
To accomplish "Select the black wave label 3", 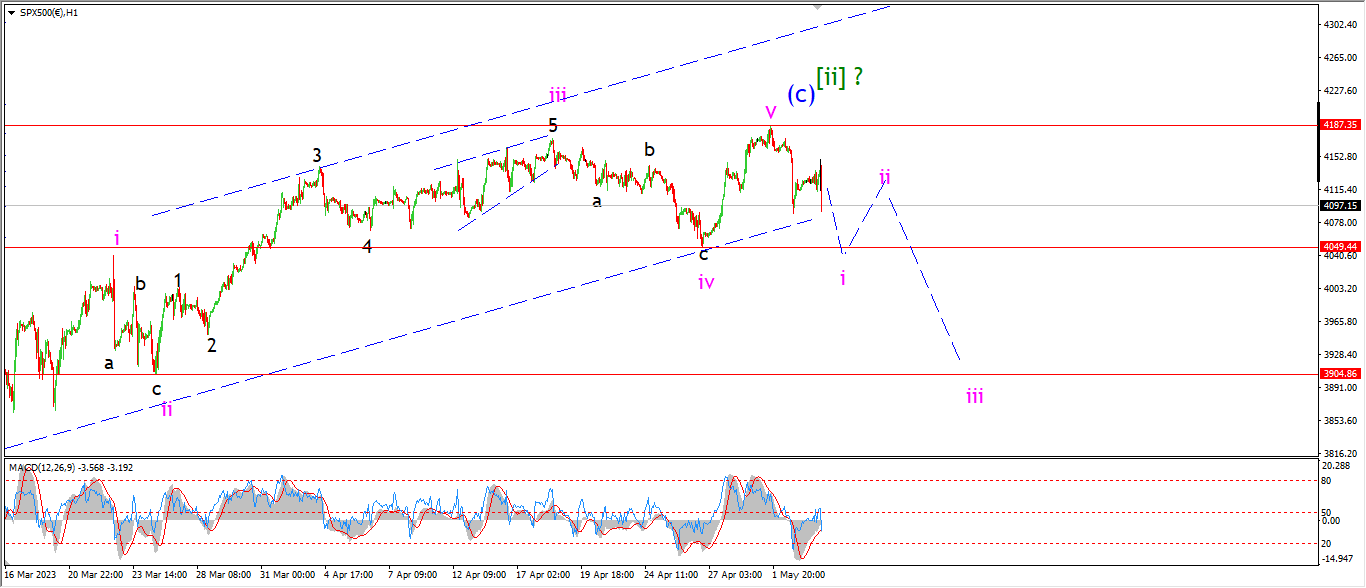I will pyautogui.click(x=317, y=155).
